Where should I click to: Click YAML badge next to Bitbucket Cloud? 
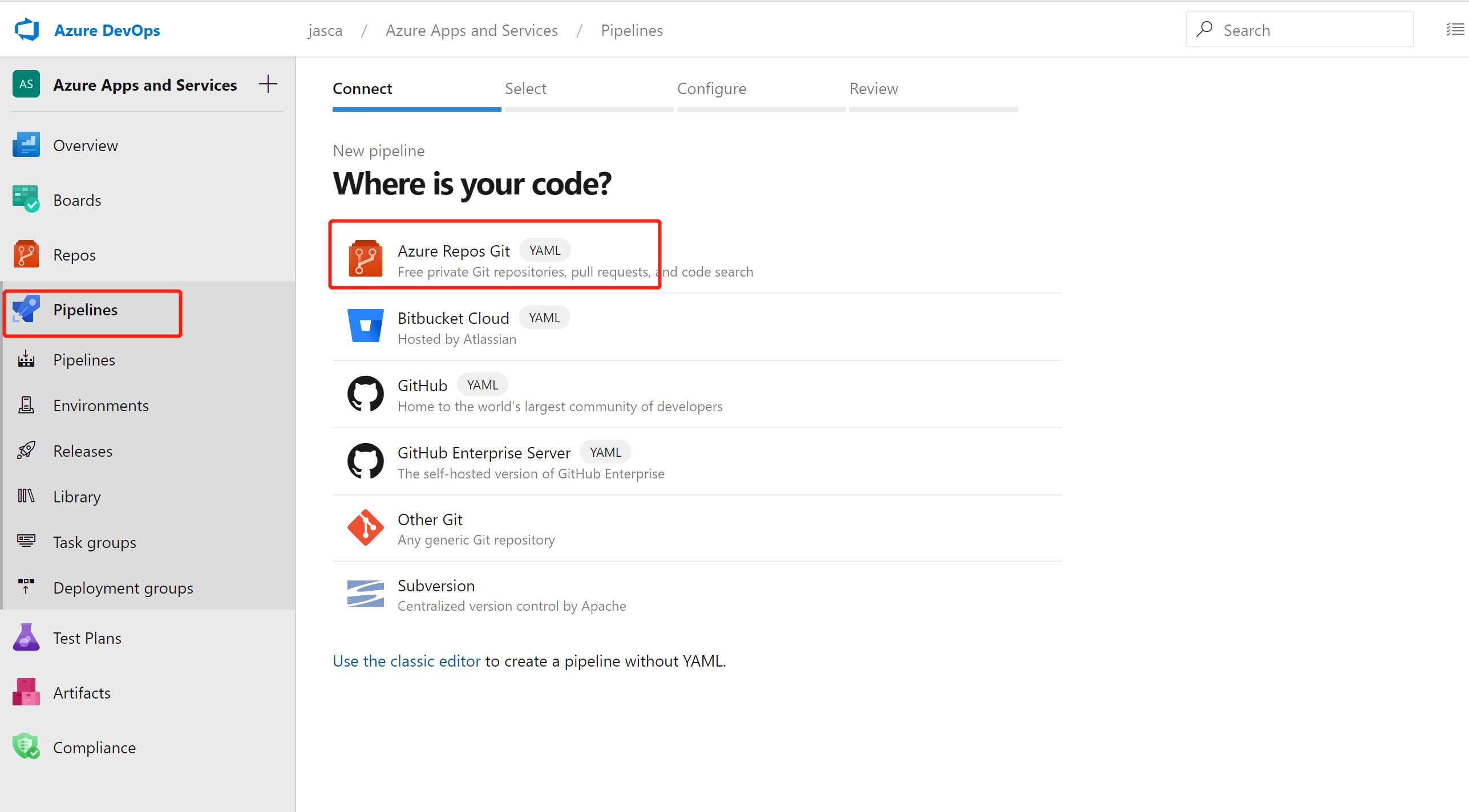[544, 318]
